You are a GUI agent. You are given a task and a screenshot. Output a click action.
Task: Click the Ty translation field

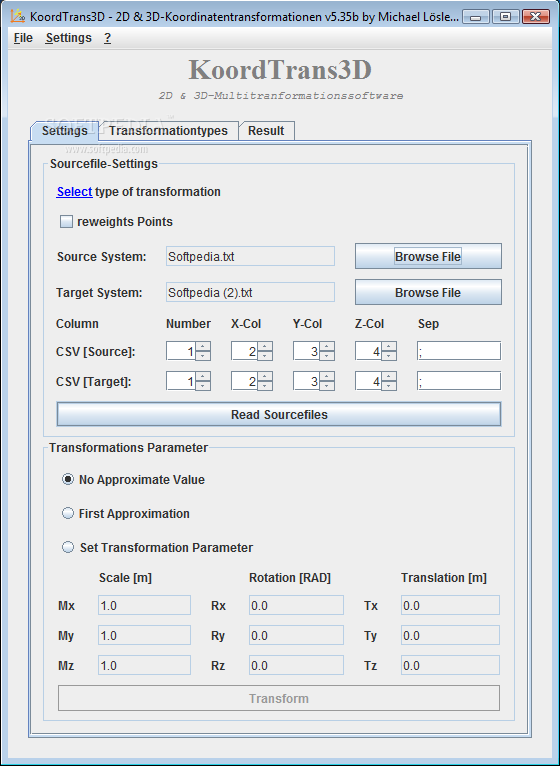click(x=450, y=636)
